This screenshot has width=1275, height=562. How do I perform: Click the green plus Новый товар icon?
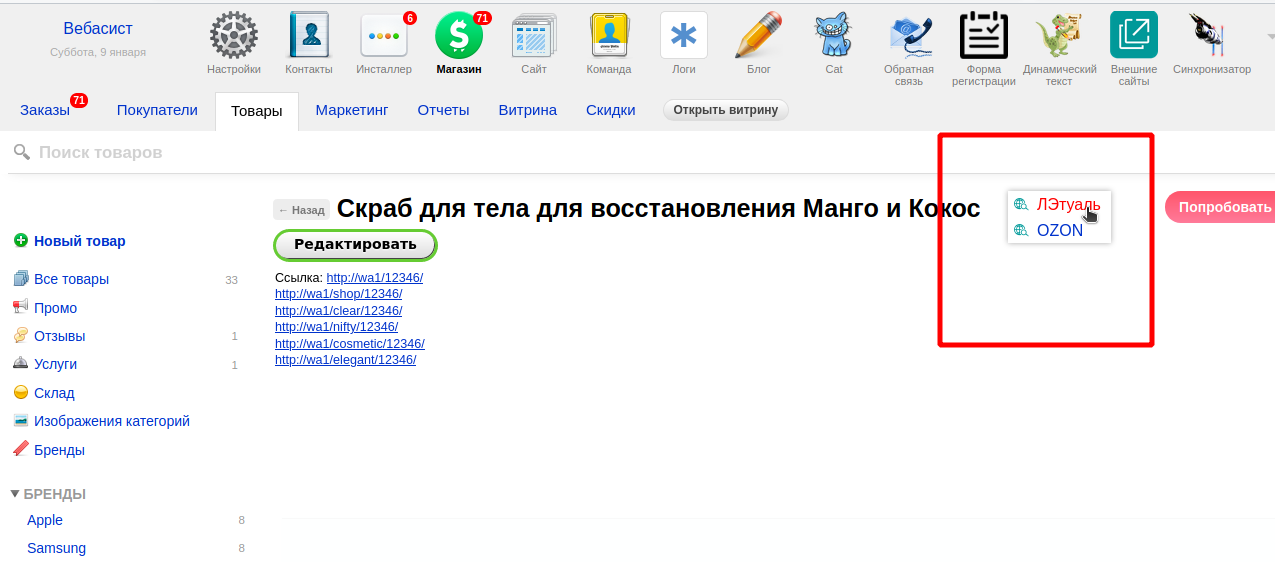click(20, 241)
